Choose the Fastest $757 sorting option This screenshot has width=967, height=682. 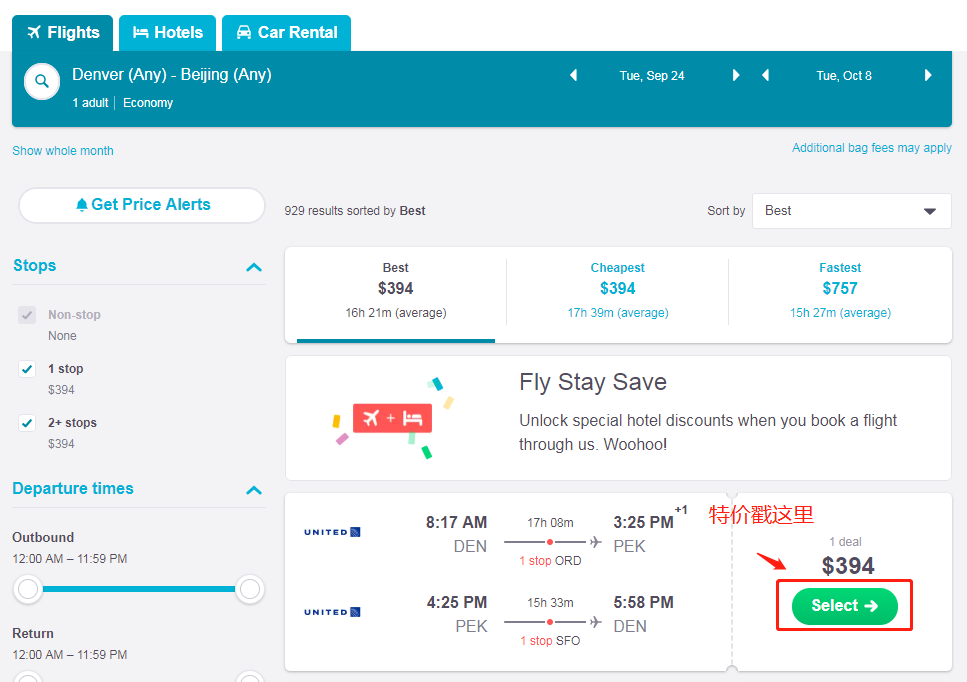pyautogui.click(x=840, y=290)
